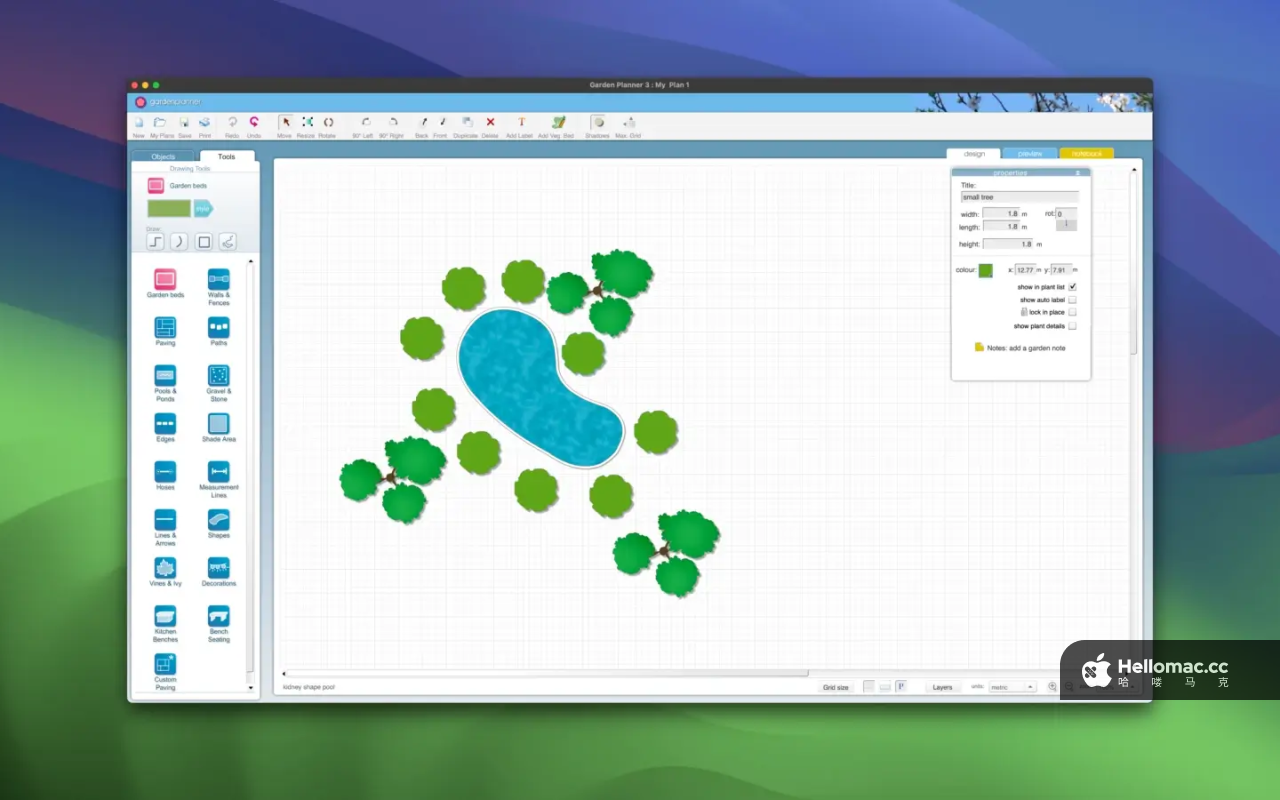Rotate object 90° Left

[x=366, y=123]
